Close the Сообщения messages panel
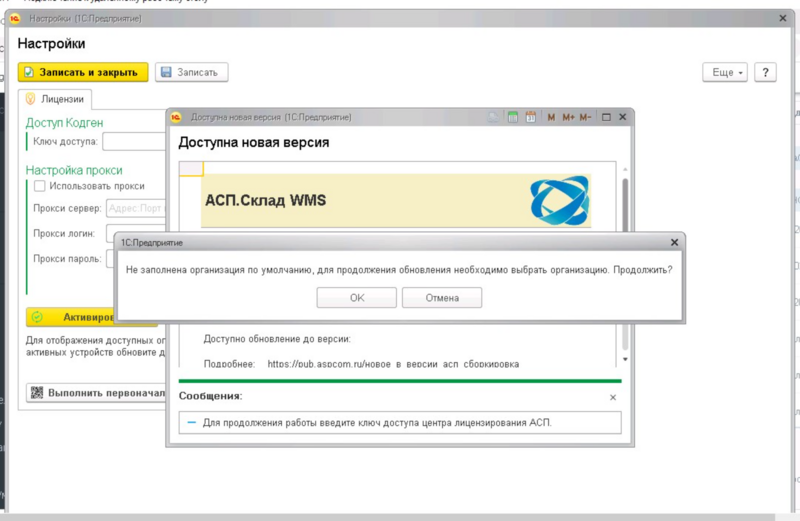Image resolution: width=800 pixels, height=521 pixels. coord(613,398)
